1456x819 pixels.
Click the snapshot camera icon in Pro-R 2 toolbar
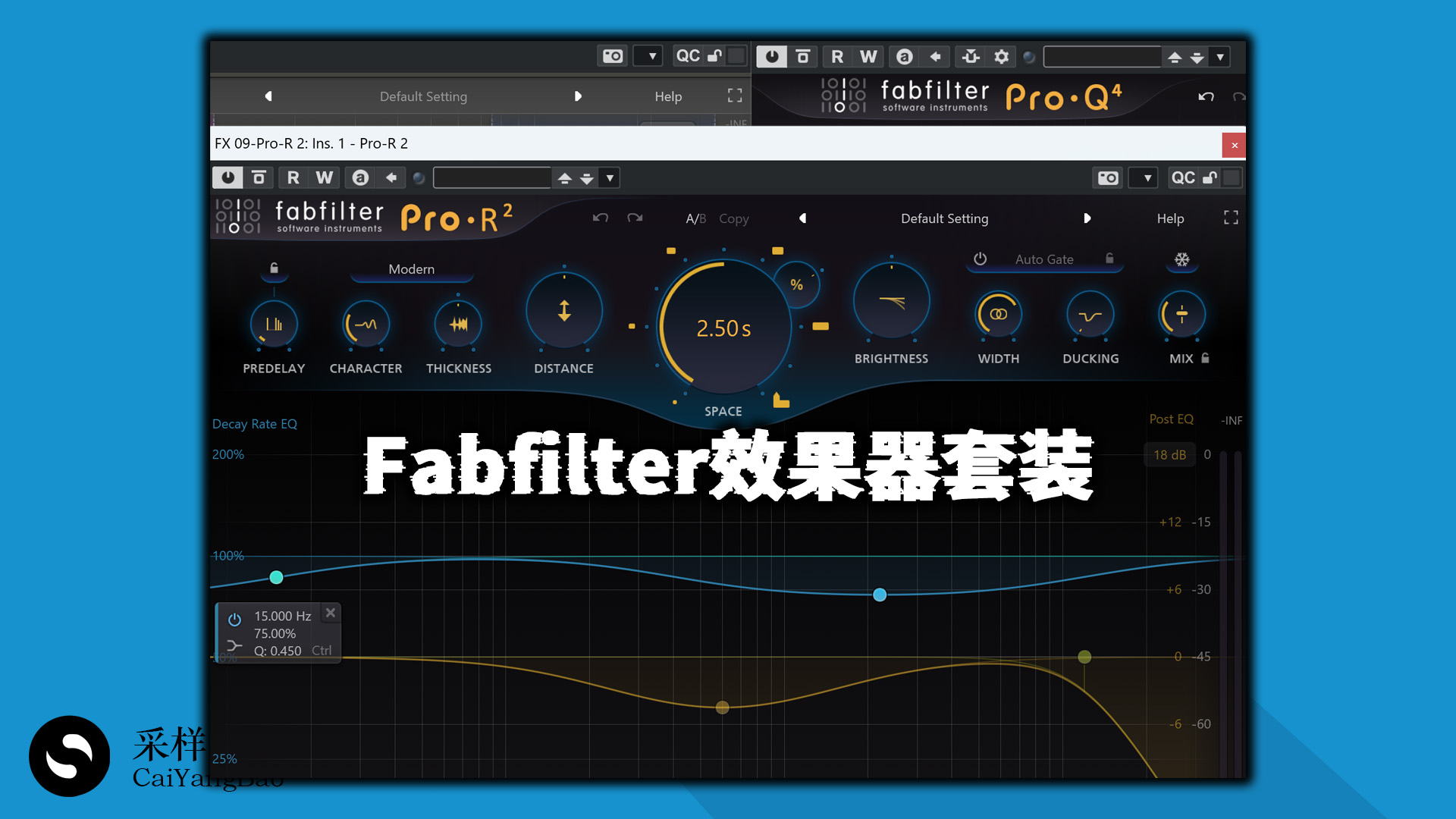click(x=1108, y=177)
